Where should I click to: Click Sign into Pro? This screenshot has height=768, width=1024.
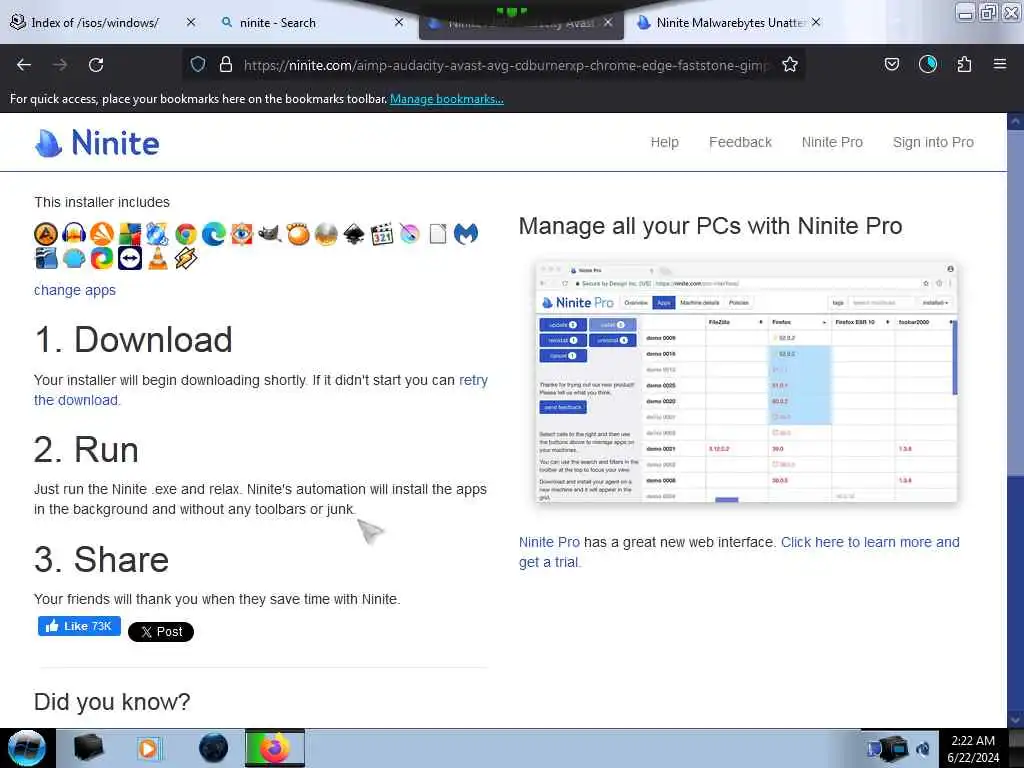(x=933, y=142)
